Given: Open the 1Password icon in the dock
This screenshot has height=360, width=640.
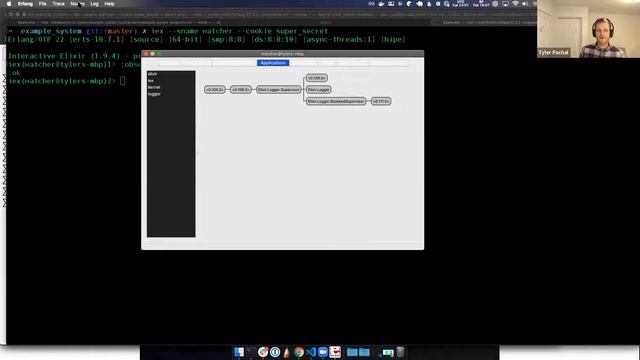Looking at the screenshot, I should coord(275,352).
